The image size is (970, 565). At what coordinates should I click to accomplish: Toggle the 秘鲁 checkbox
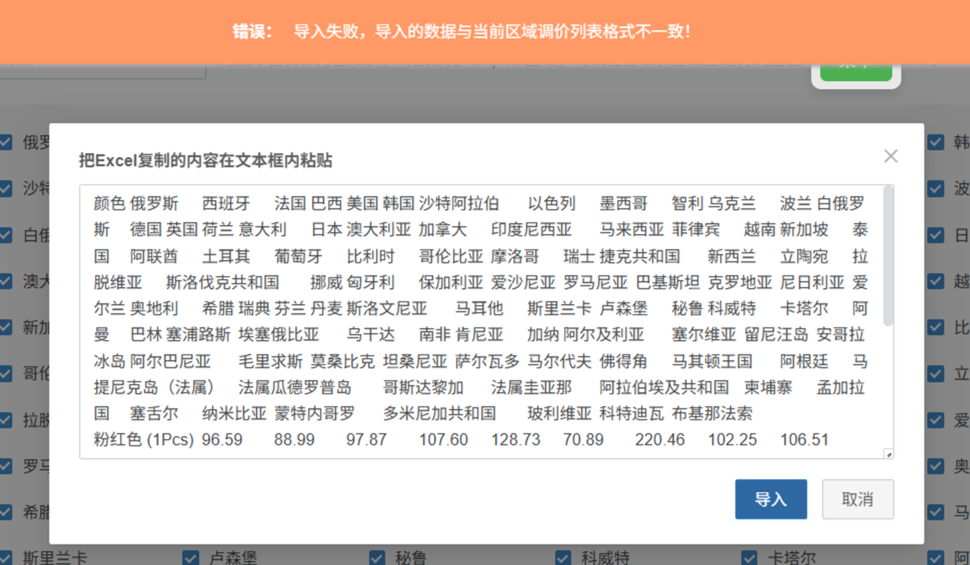coord(377,557)
